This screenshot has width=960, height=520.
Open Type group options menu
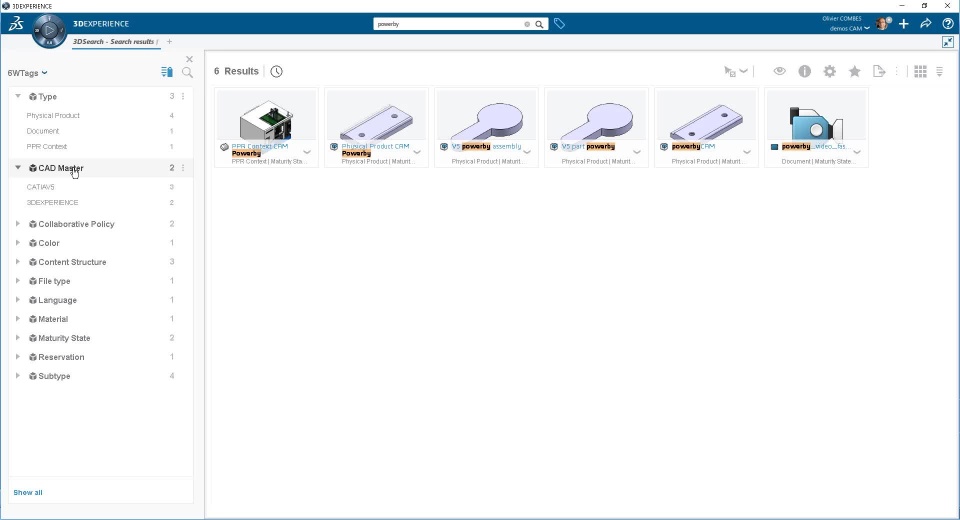tap(183, 96)
